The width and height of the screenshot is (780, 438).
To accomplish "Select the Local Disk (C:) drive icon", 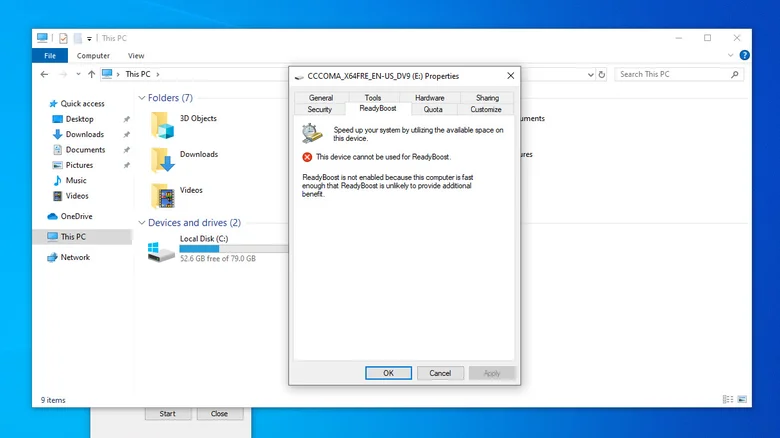I will point(161,250).
